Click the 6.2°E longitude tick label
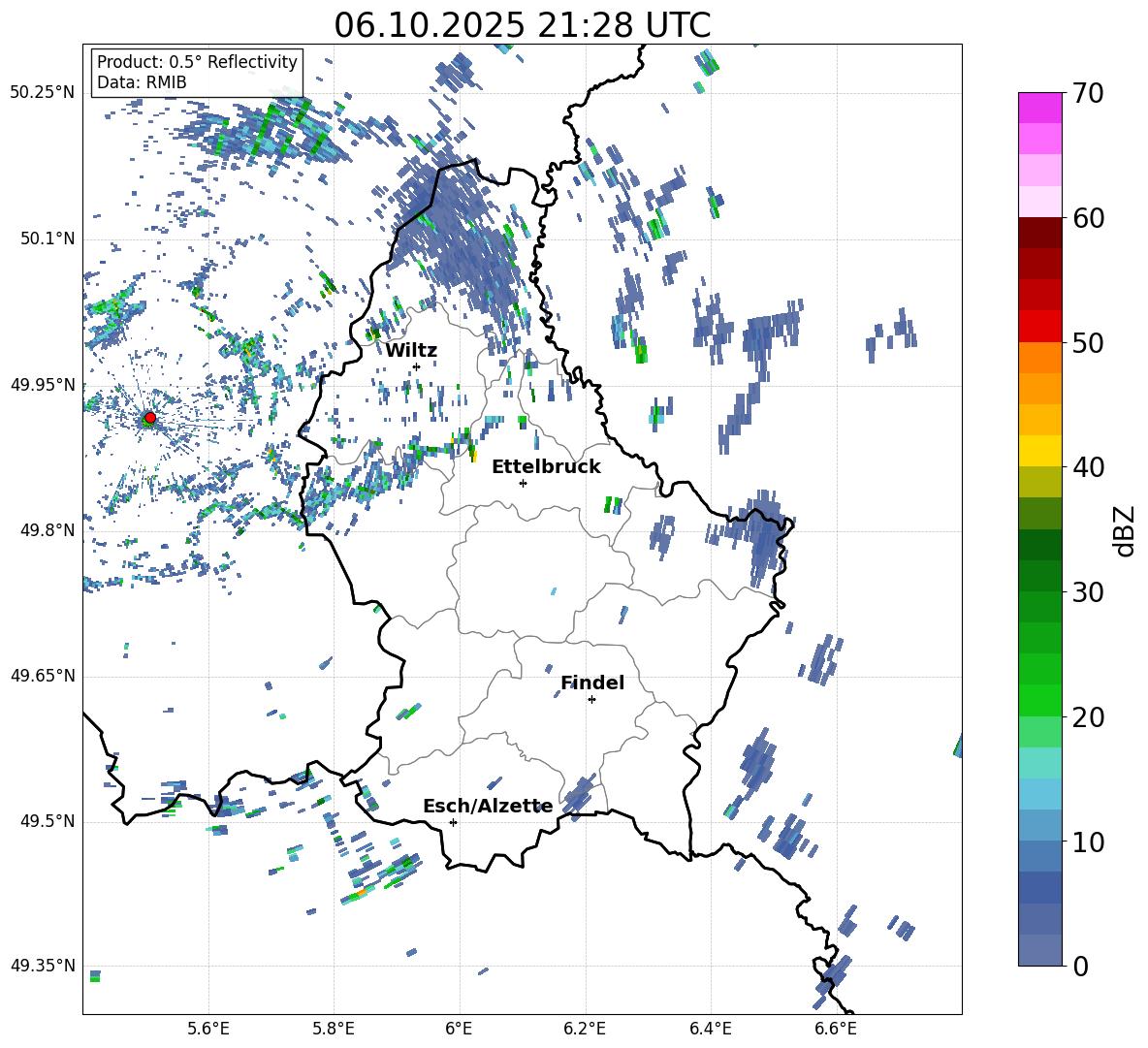Screen dimensions: 1148x1048 click(585, 1028)
